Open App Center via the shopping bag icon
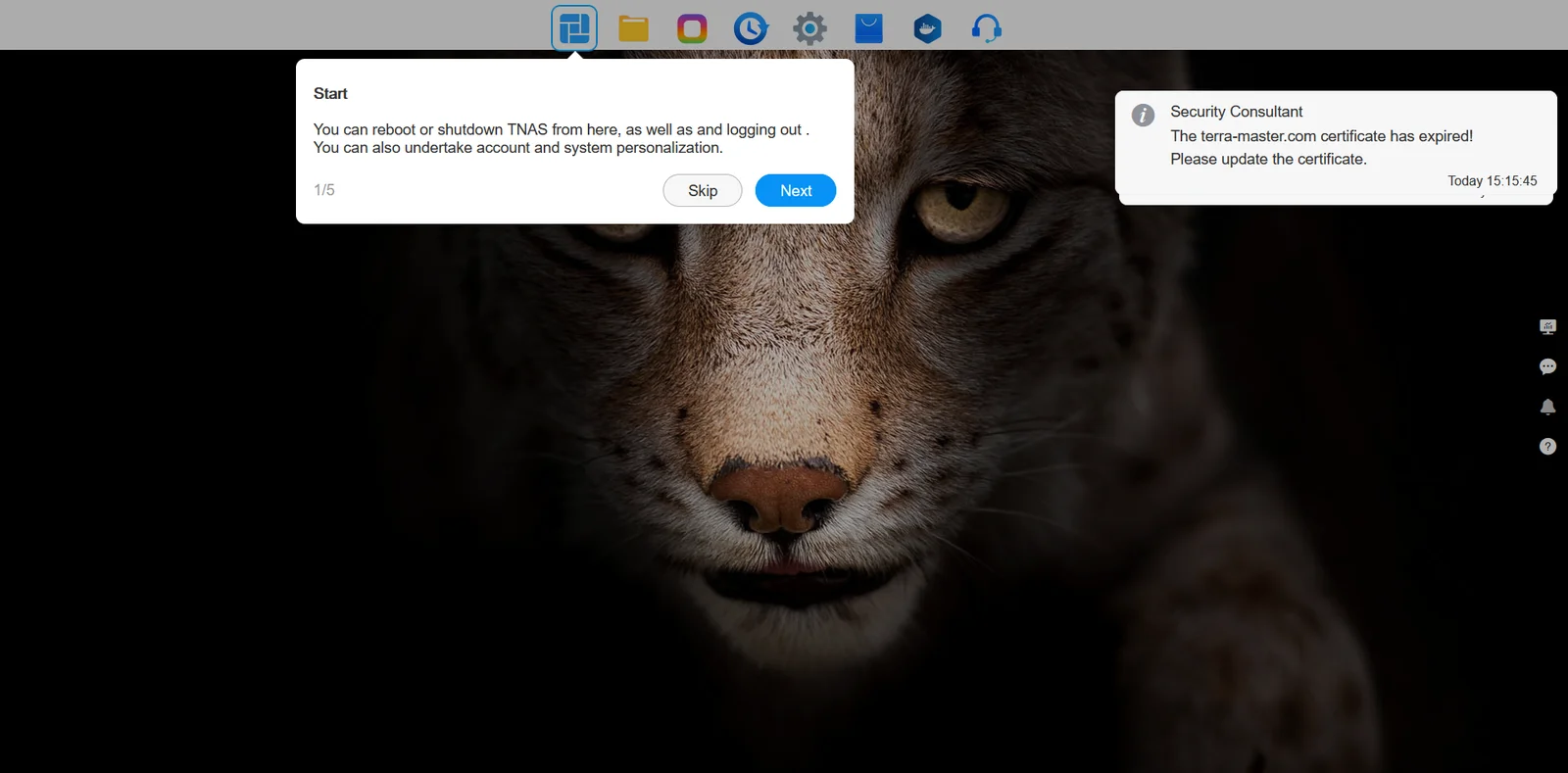The width and height of the screenshot is (1568, 773). click(868, 28)
